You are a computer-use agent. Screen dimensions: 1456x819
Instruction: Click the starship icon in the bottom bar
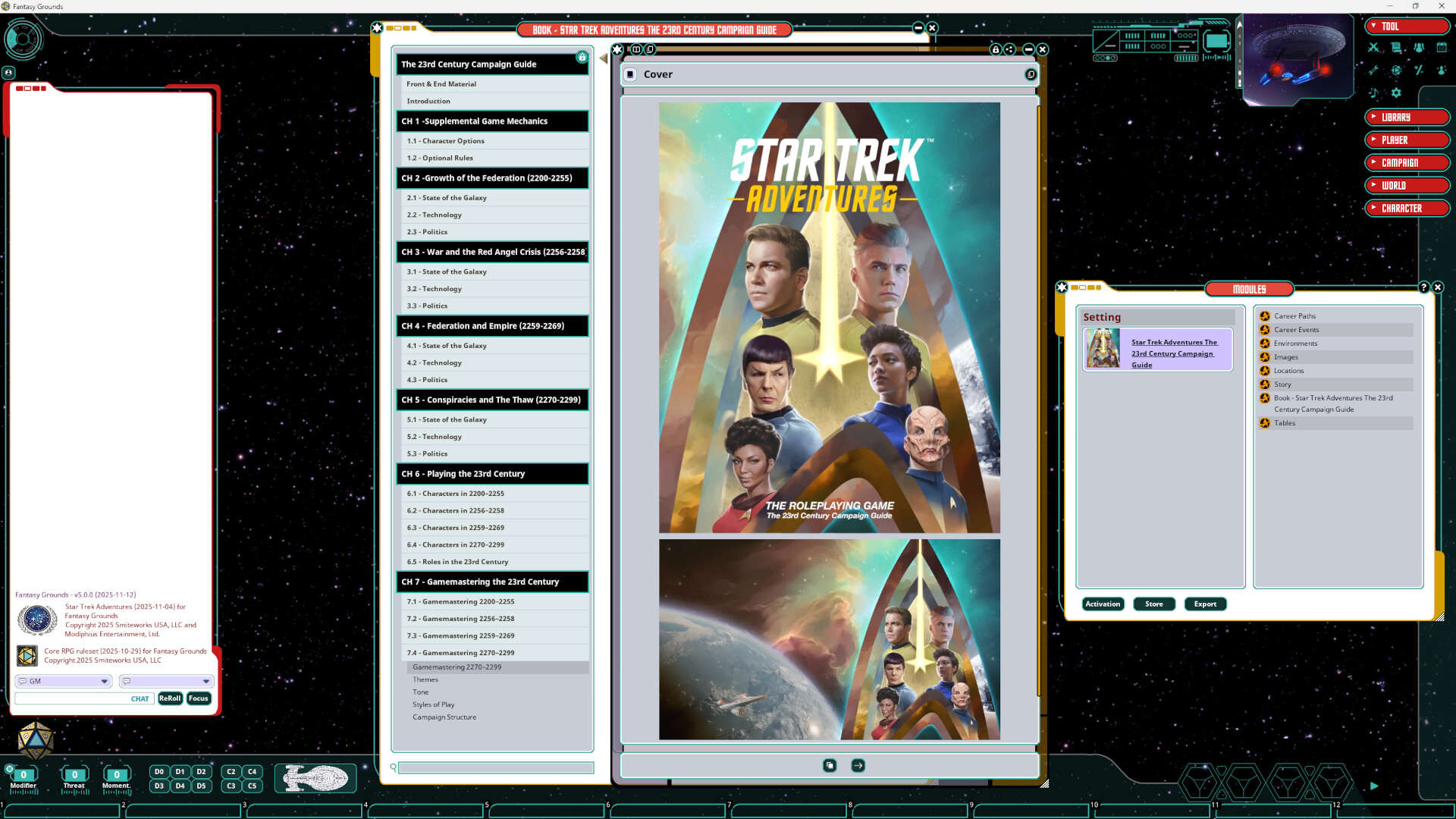(x=315, y=778)
